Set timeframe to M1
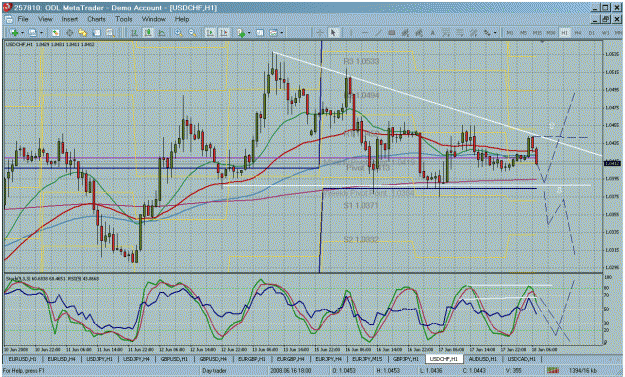This screenshot has width=625, height=377. [x=509, y=33]
